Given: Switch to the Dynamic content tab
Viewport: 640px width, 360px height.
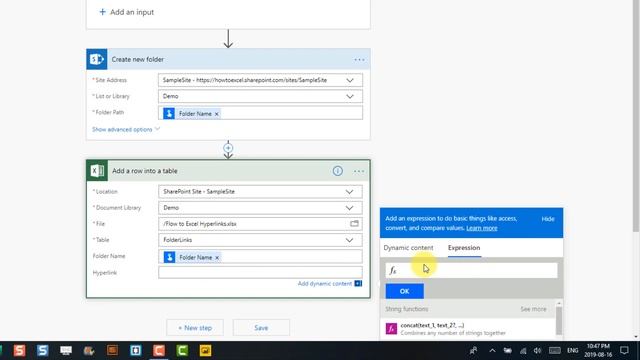Looking at the screenshot, I should [x=408, y=248].
